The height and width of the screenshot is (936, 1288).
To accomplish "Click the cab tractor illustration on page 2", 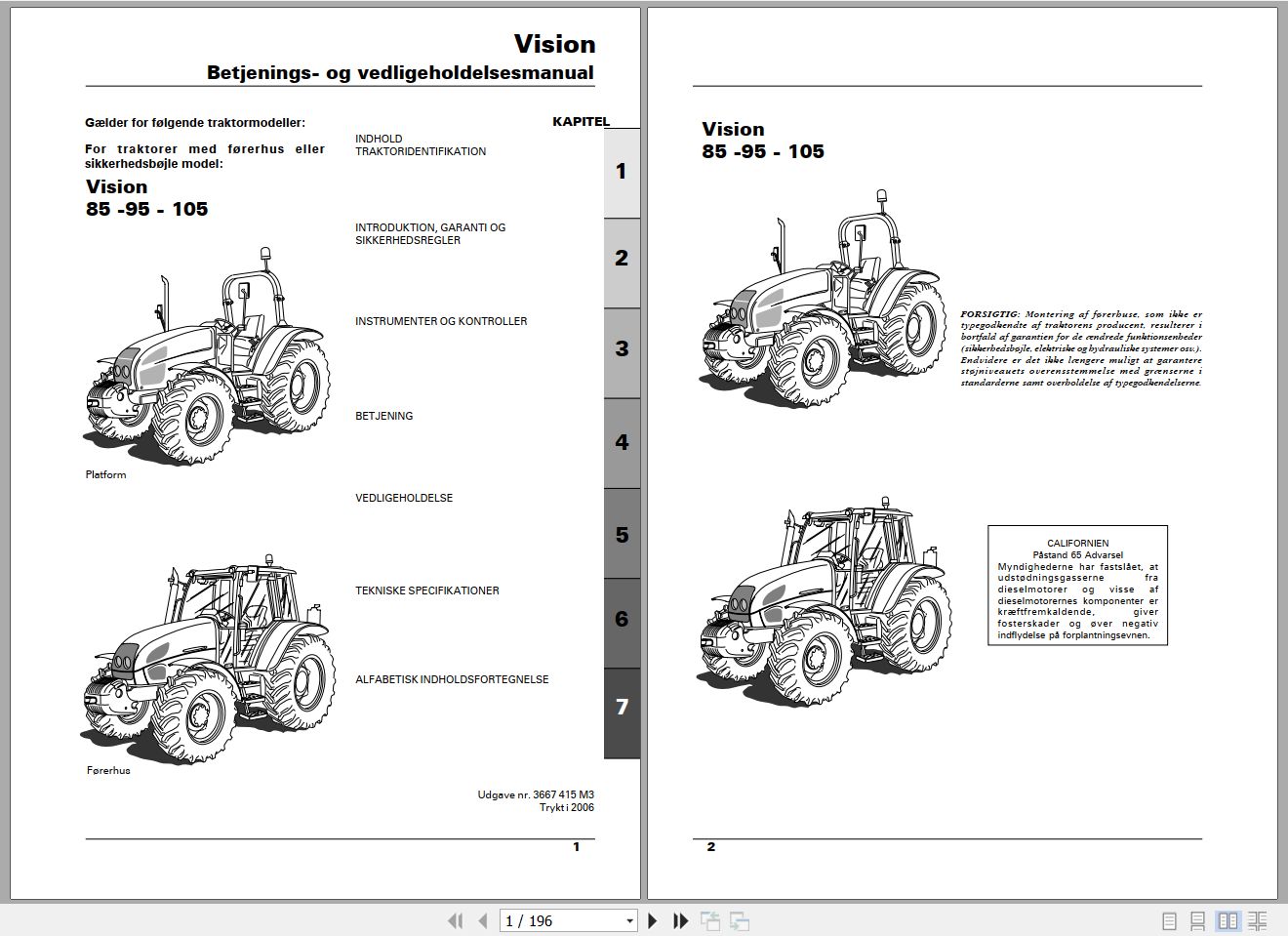I will click(x=825, y=600).
